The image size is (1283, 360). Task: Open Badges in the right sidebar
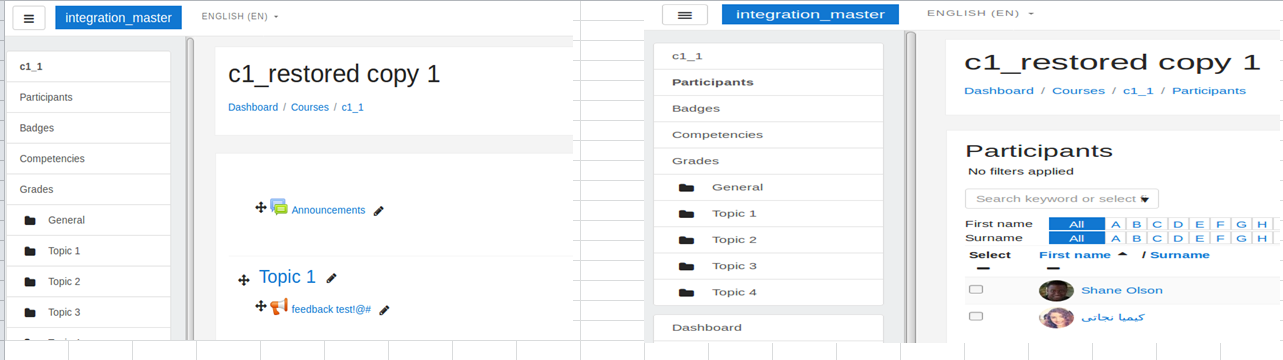click(768, 108)
